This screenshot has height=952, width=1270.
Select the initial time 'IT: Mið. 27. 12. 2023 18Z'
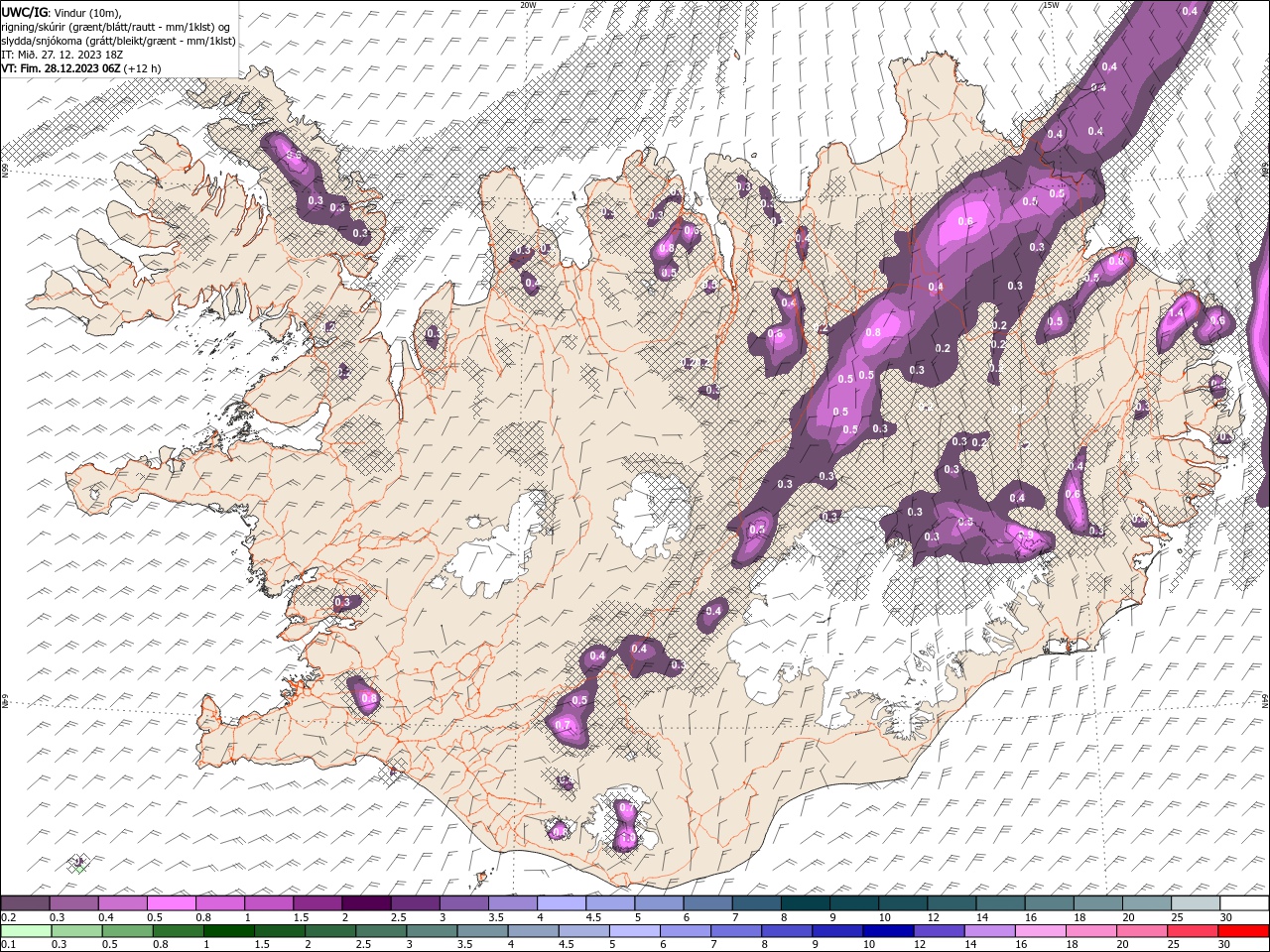point(62,55)
